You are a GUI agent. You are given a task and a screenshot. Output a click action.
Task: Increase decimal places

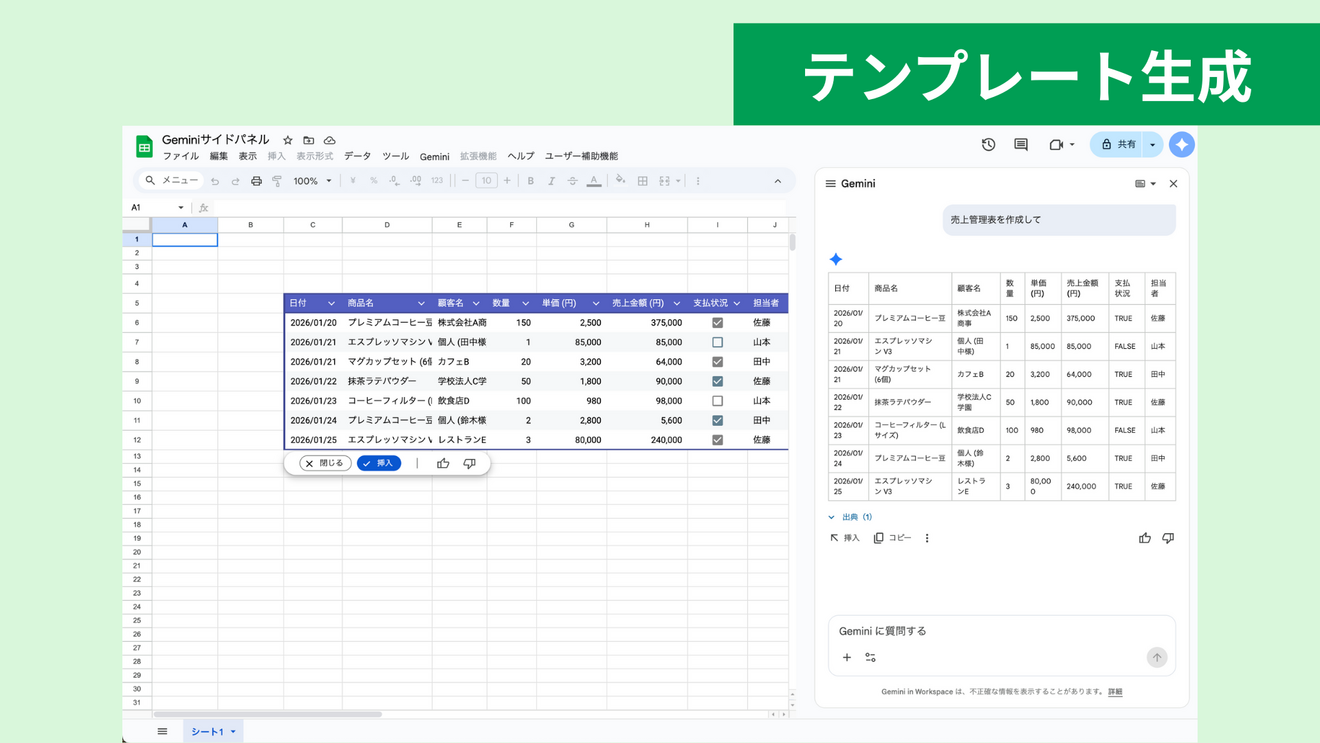coord(415,181)
